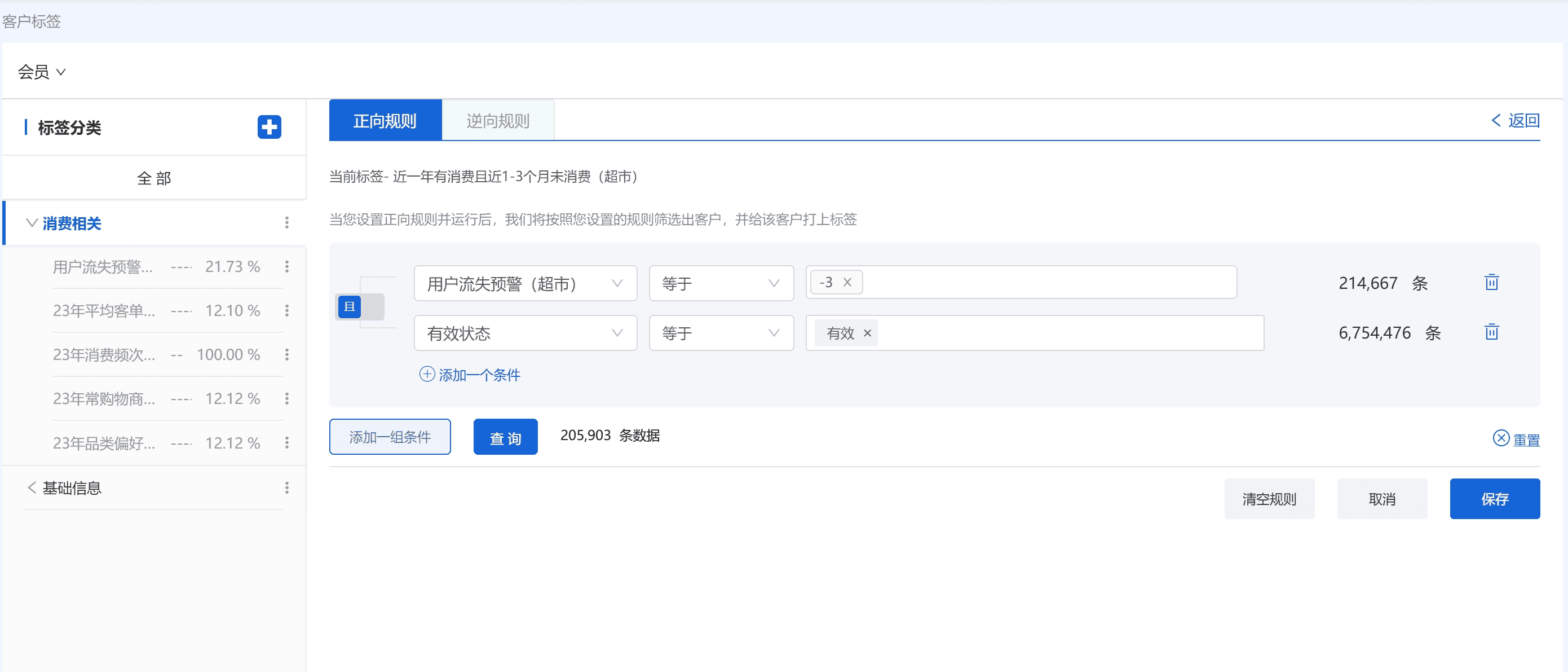Click the 添加一组条件 button
Screen dimensions: 1568x672
(x=390, y=436)
